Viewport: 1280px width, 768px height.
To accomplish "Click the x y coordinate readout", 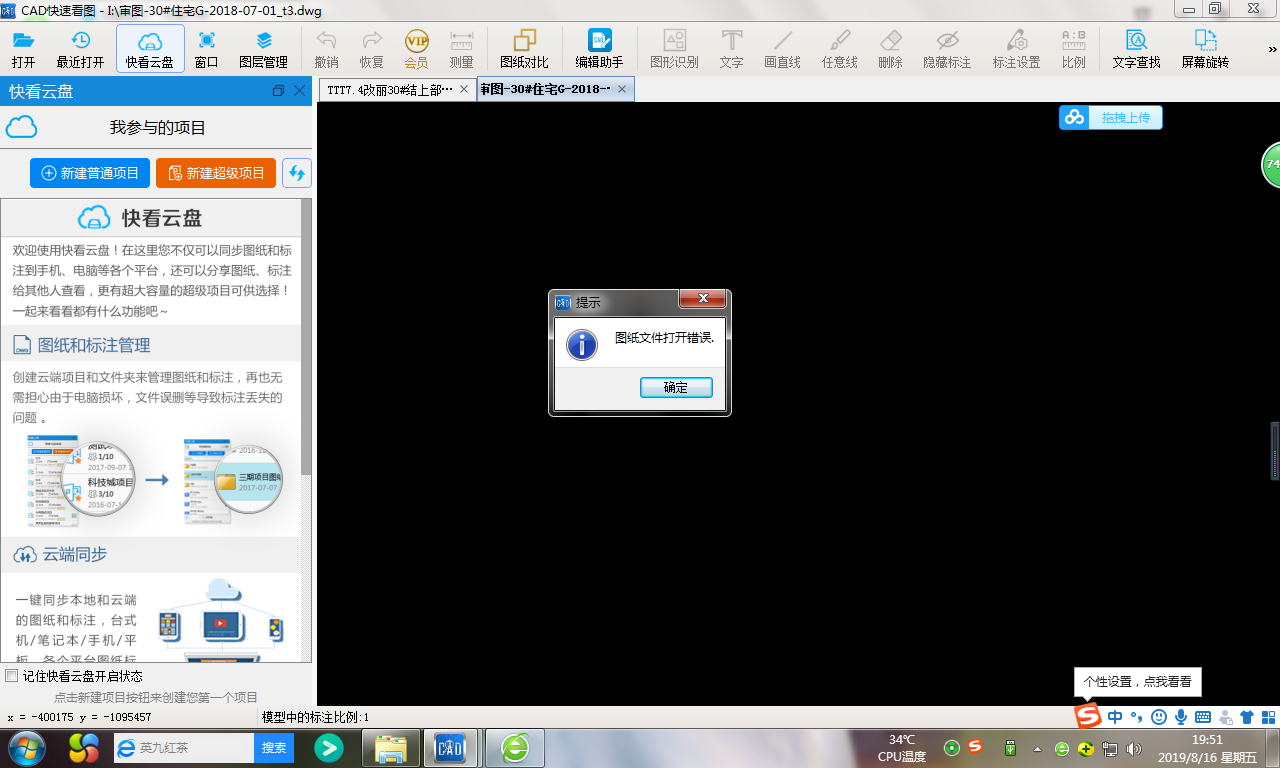I will tap(79, 717).
